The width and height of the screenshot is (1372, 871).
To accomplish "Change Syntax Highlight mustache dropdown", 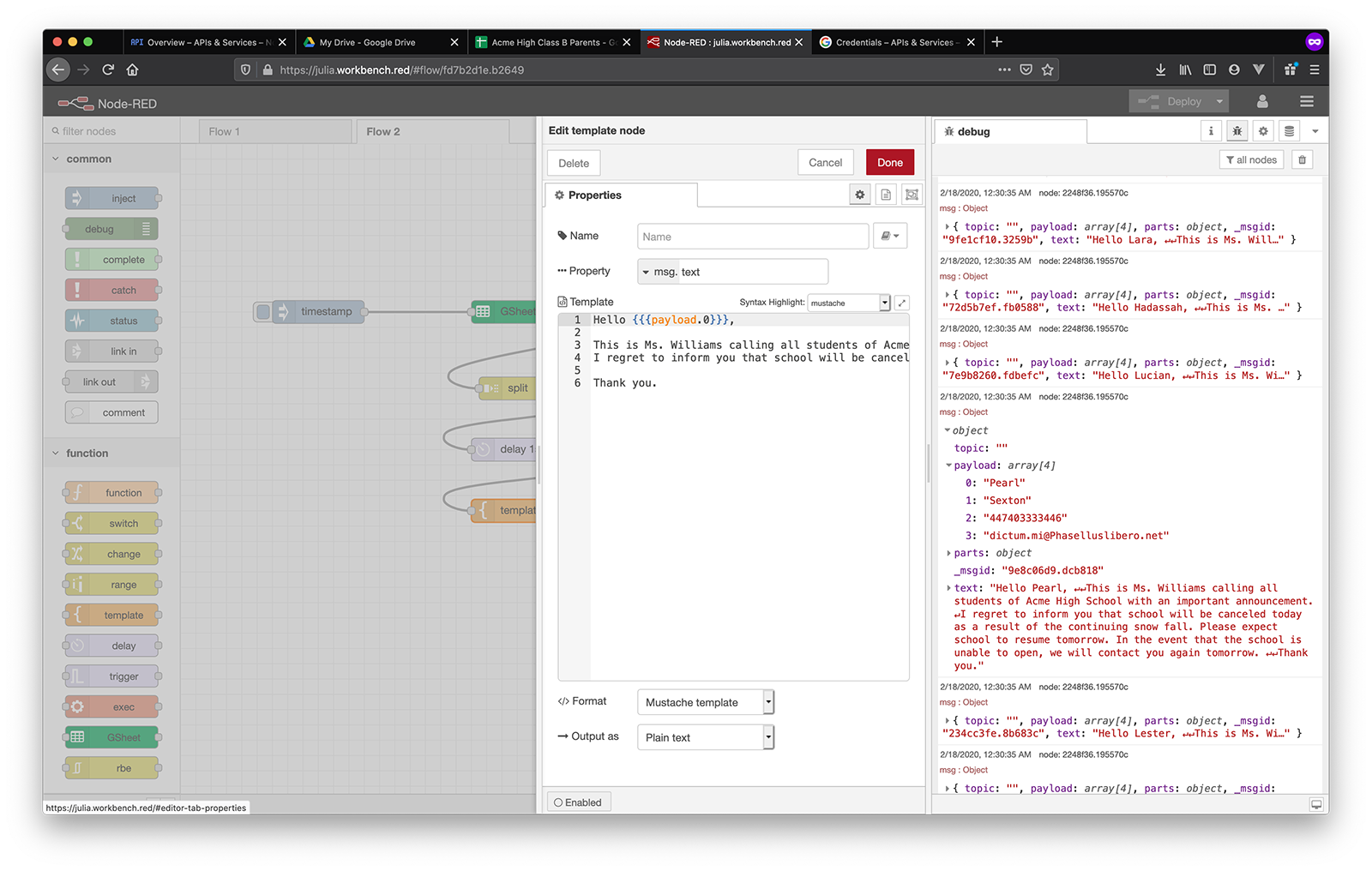I will 850,303.
